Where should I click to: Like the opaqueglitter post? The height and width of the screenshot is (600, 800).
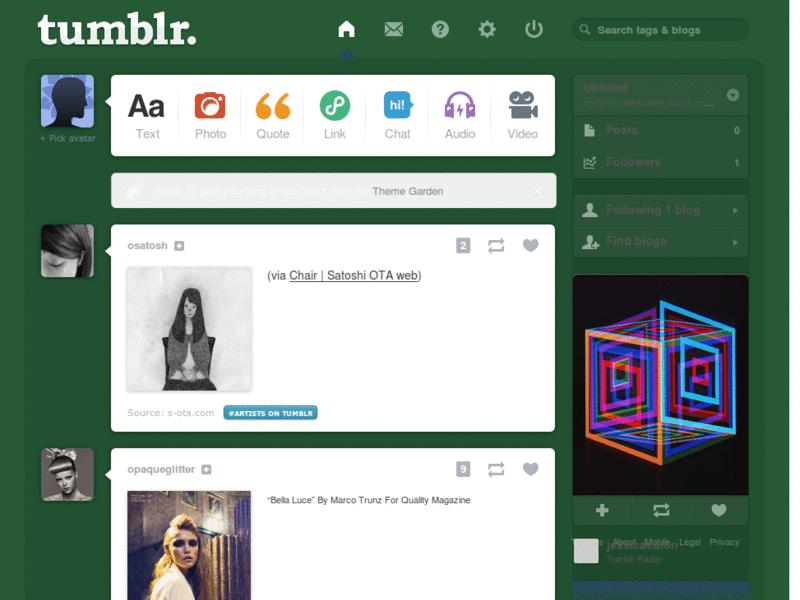[531, 469]
